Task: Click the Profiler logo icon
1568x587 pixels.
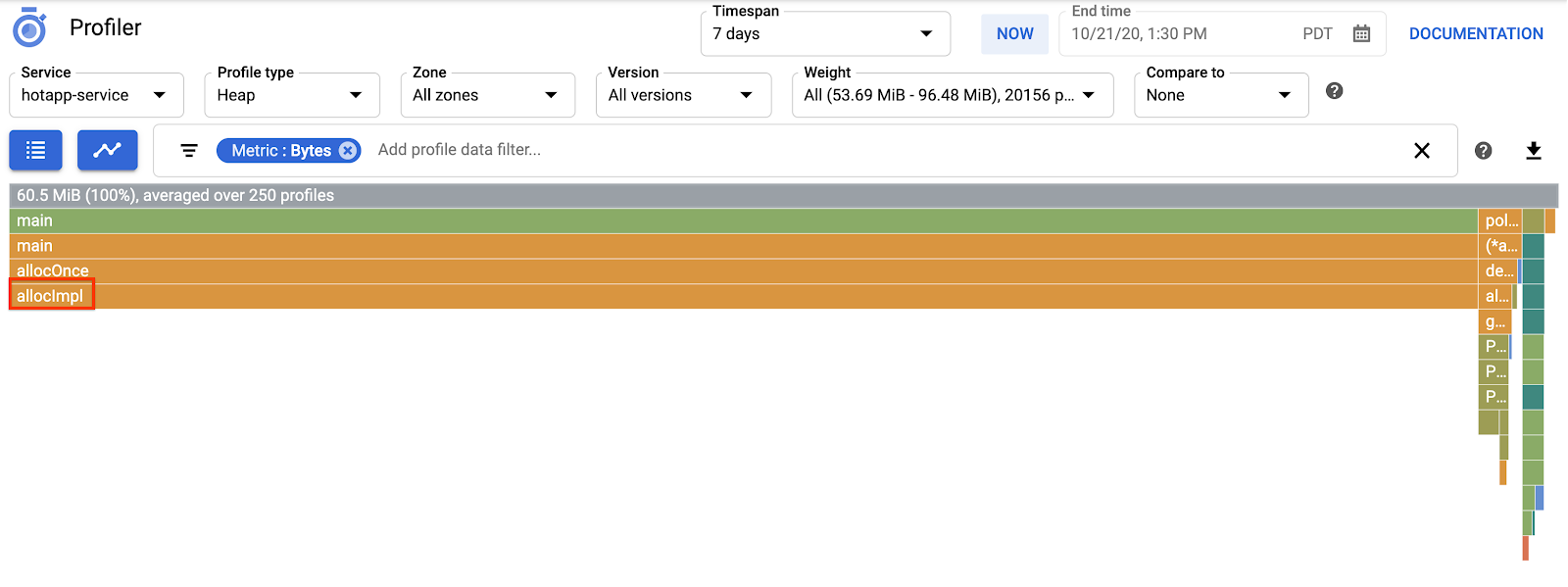Action: 29,28
